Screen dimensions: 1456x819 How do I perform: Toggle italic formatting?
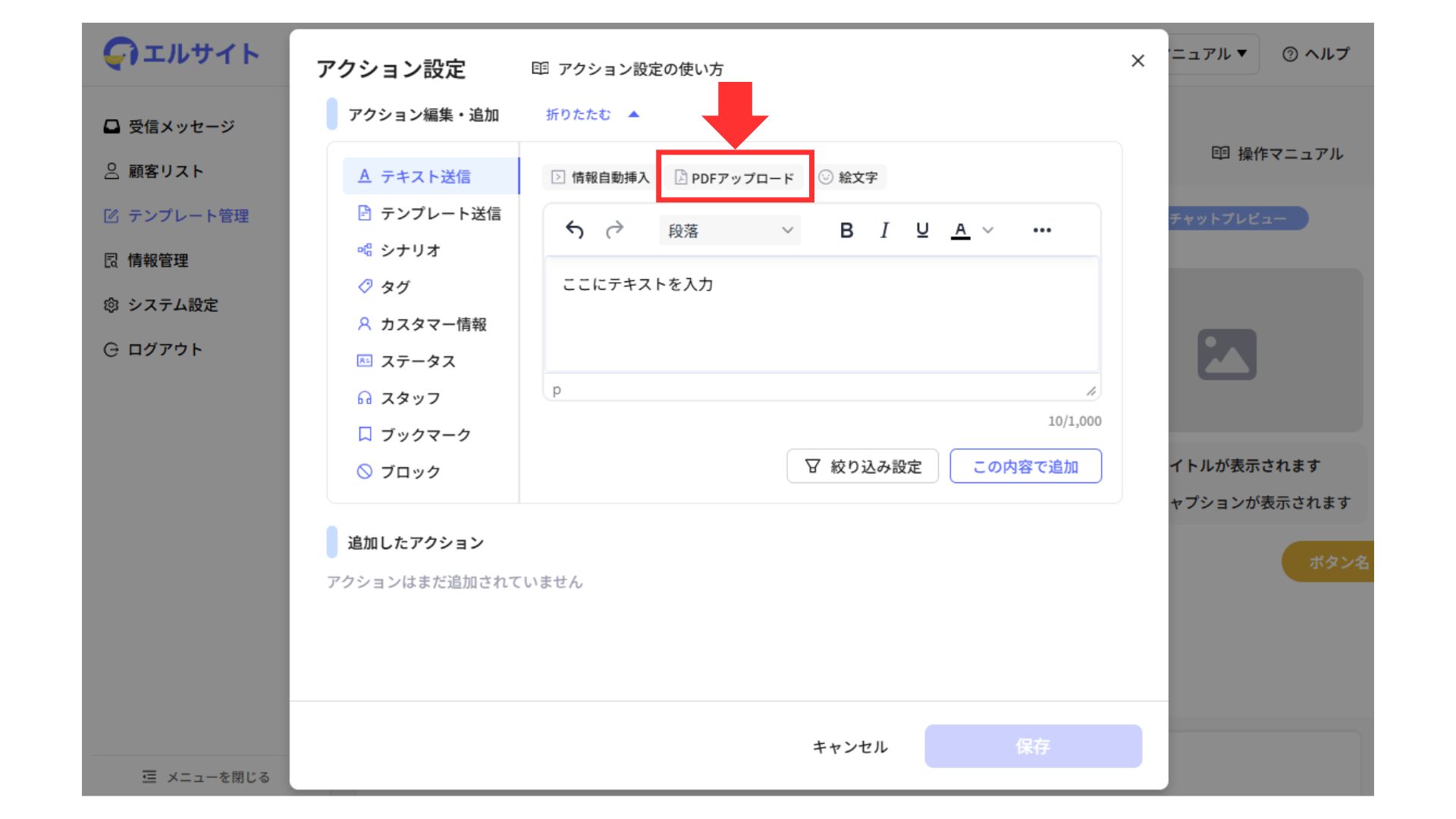pos(883,230)
